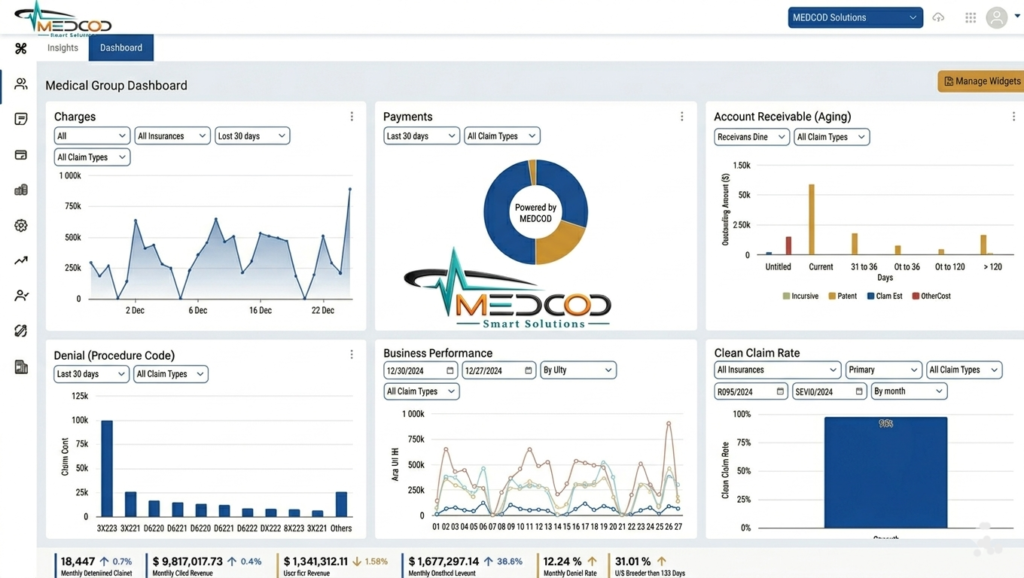Screen dimensions: 1024x578
Task: Expand the MEDCOD Solutions organization dropdown
Action: pos(855,17)
